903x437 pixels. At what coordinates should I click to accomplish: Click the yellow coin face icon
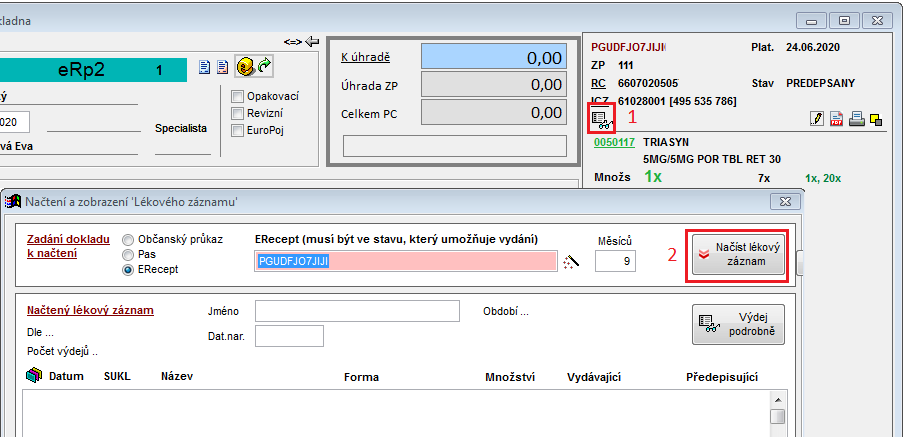244,67
